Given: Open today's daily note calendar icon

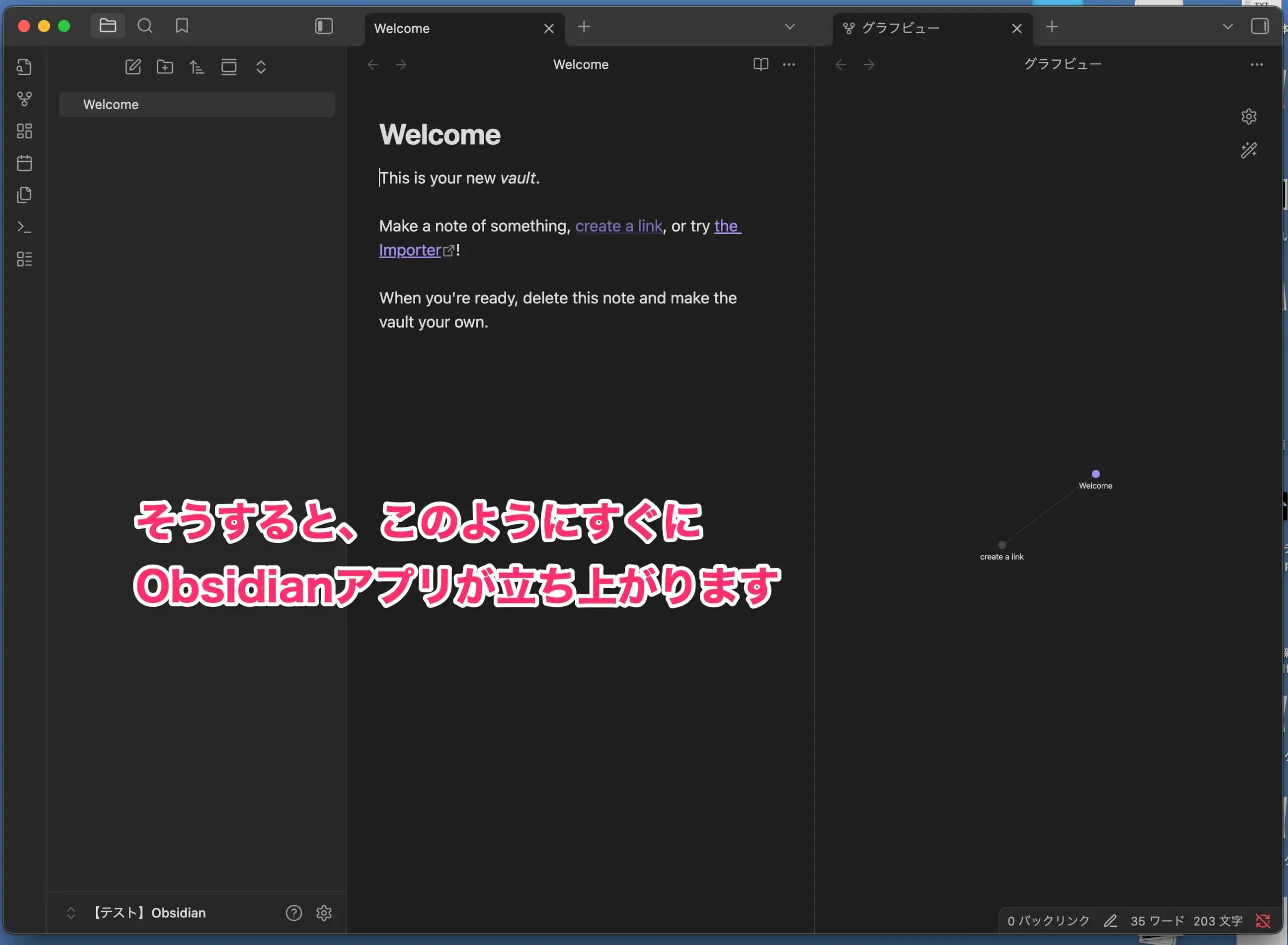Looking at the screenshot, I should (x=24, y=163).
